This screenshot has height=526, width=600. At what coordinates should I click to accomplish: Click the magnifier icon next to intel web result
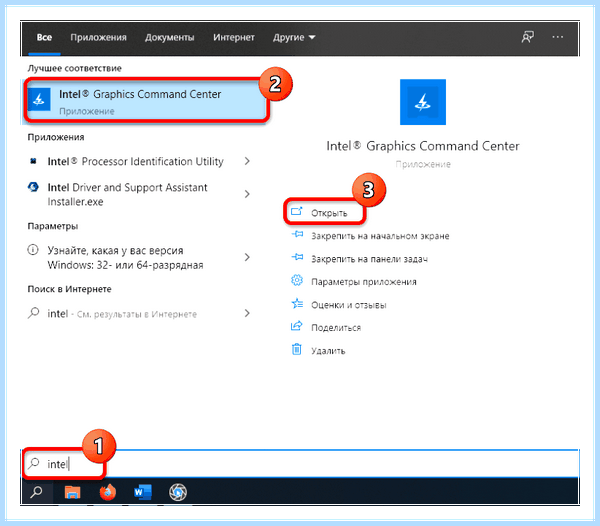point(34,313)
